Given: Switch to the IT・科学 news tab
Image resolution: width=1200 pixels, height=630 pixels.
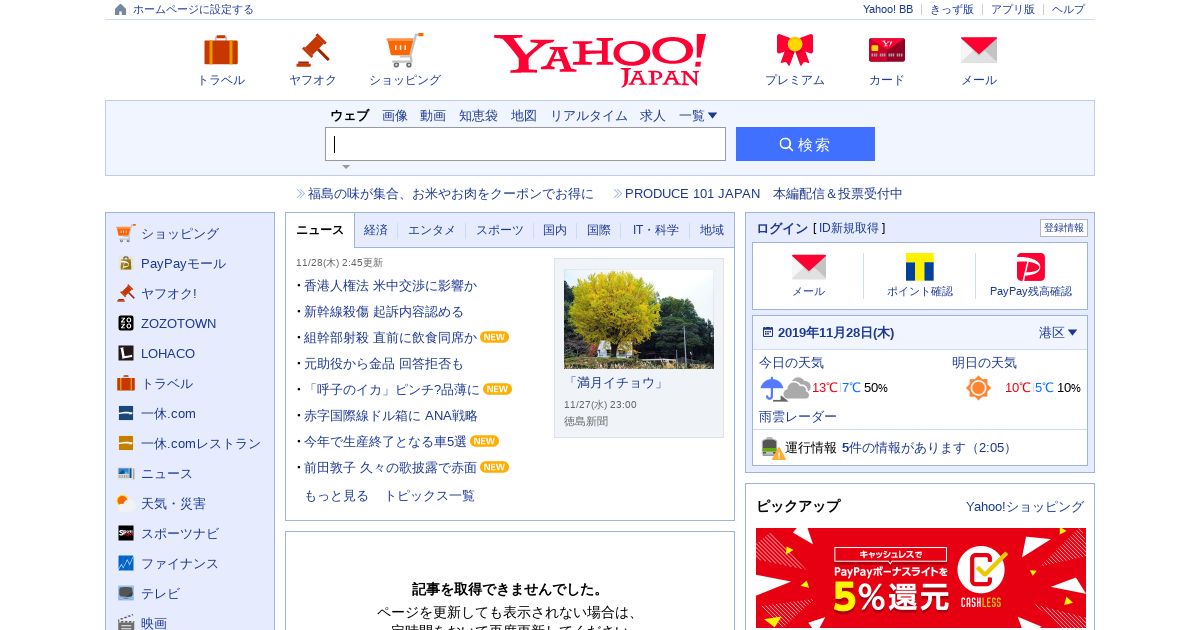Looking at the screenshot, I should click(x=656, y=230).
